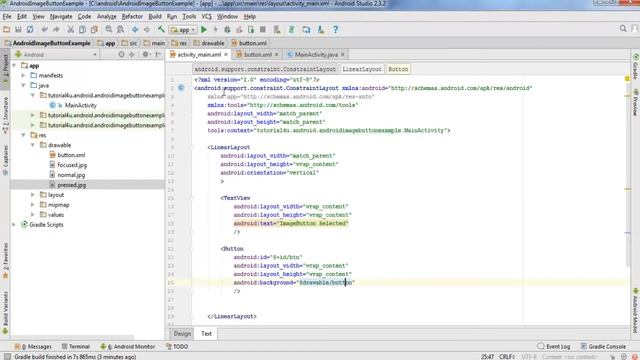The width and height of the screenshot is (640, 360).
Task: Run the app with green play icon
Action: click(x=204, y=29)
